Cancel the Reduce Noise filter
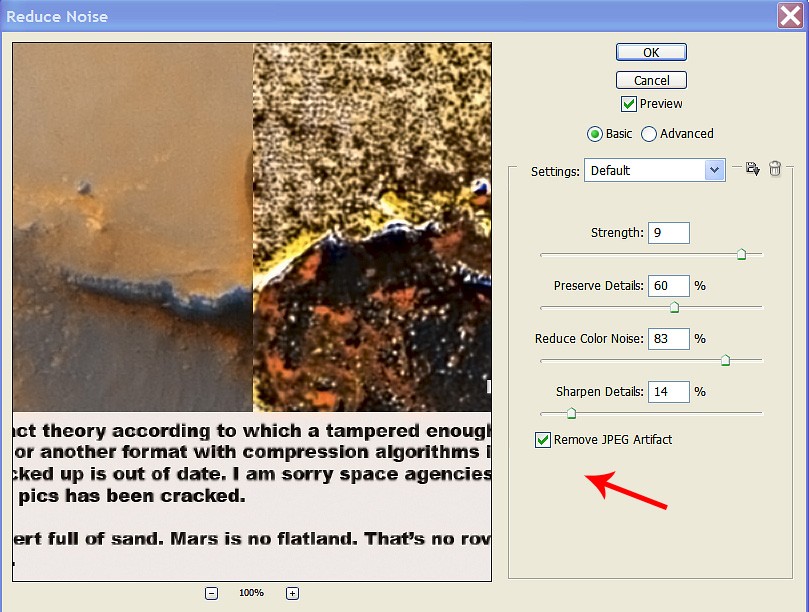Viewport: 809px width, 612px height. pos(651,80)
